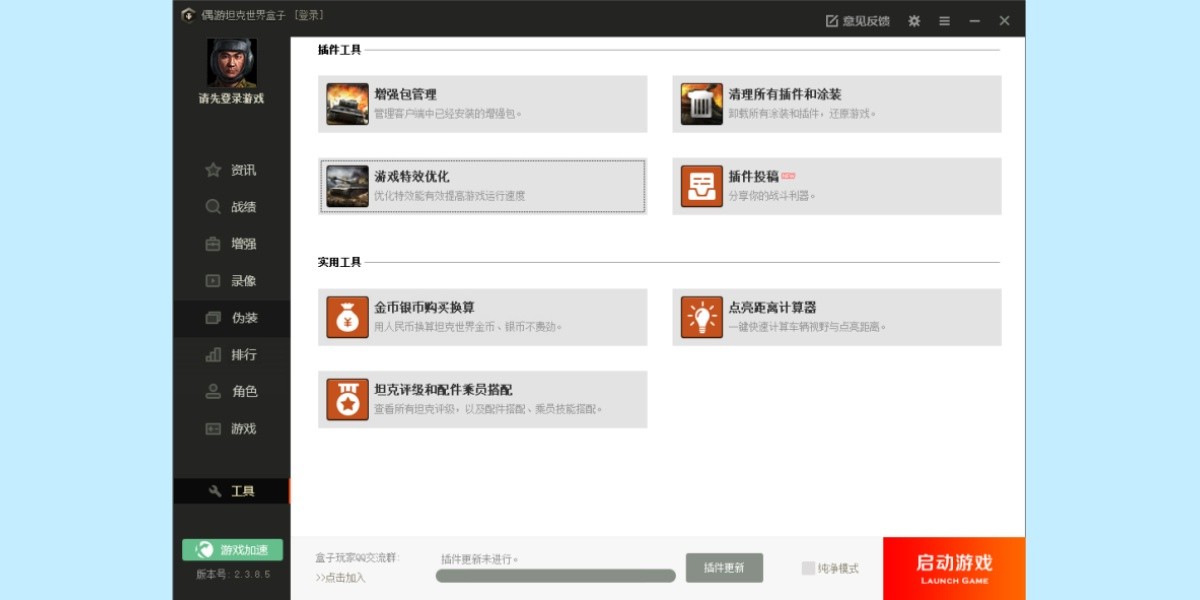This screenshot has height=600, width=1200.
Task: Select the 游戏特效优化 tank thumbnail icon
Action: [347, 186]
